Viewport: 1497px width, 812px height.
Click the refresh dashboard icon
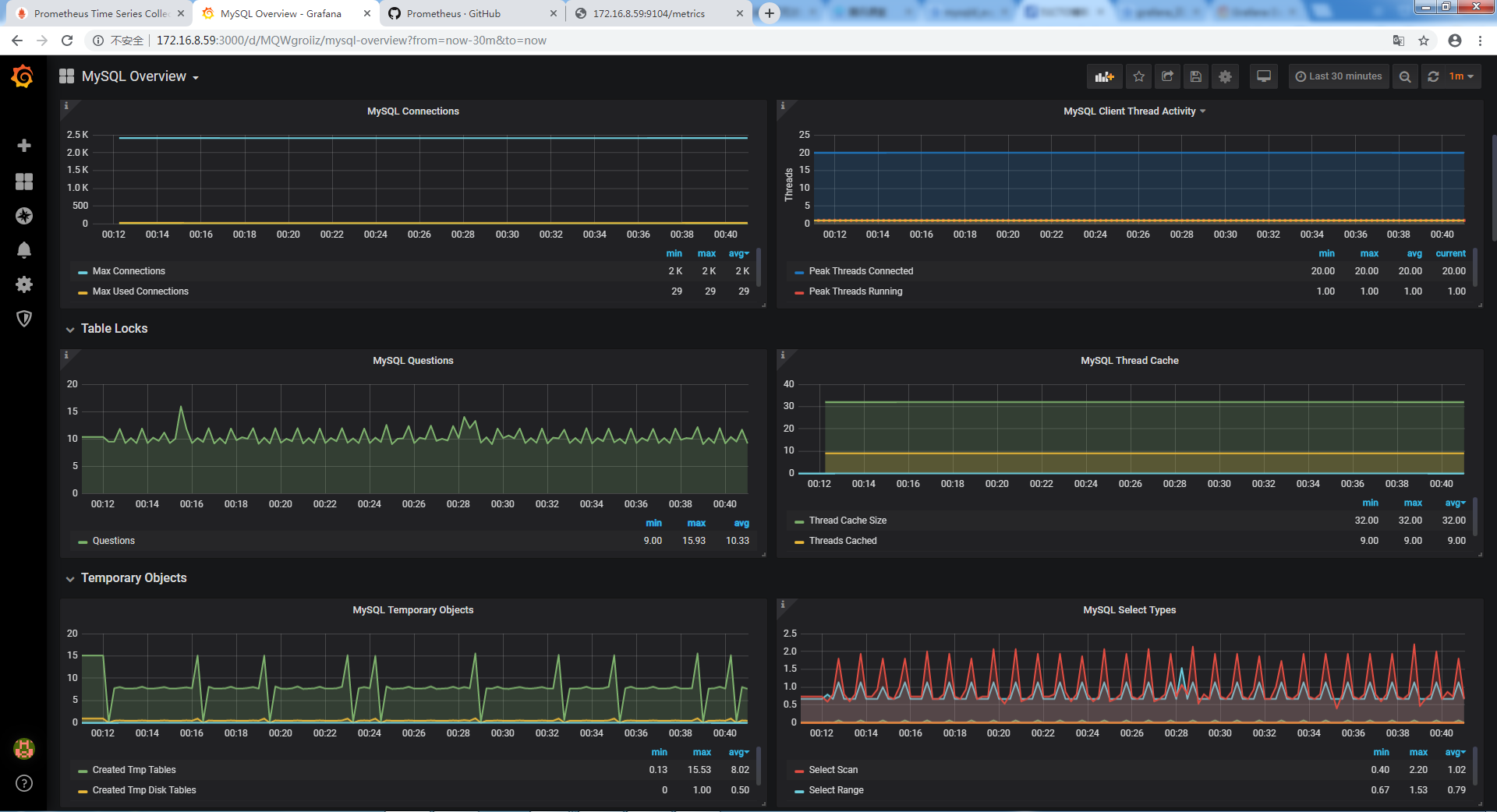point(1433,76)
